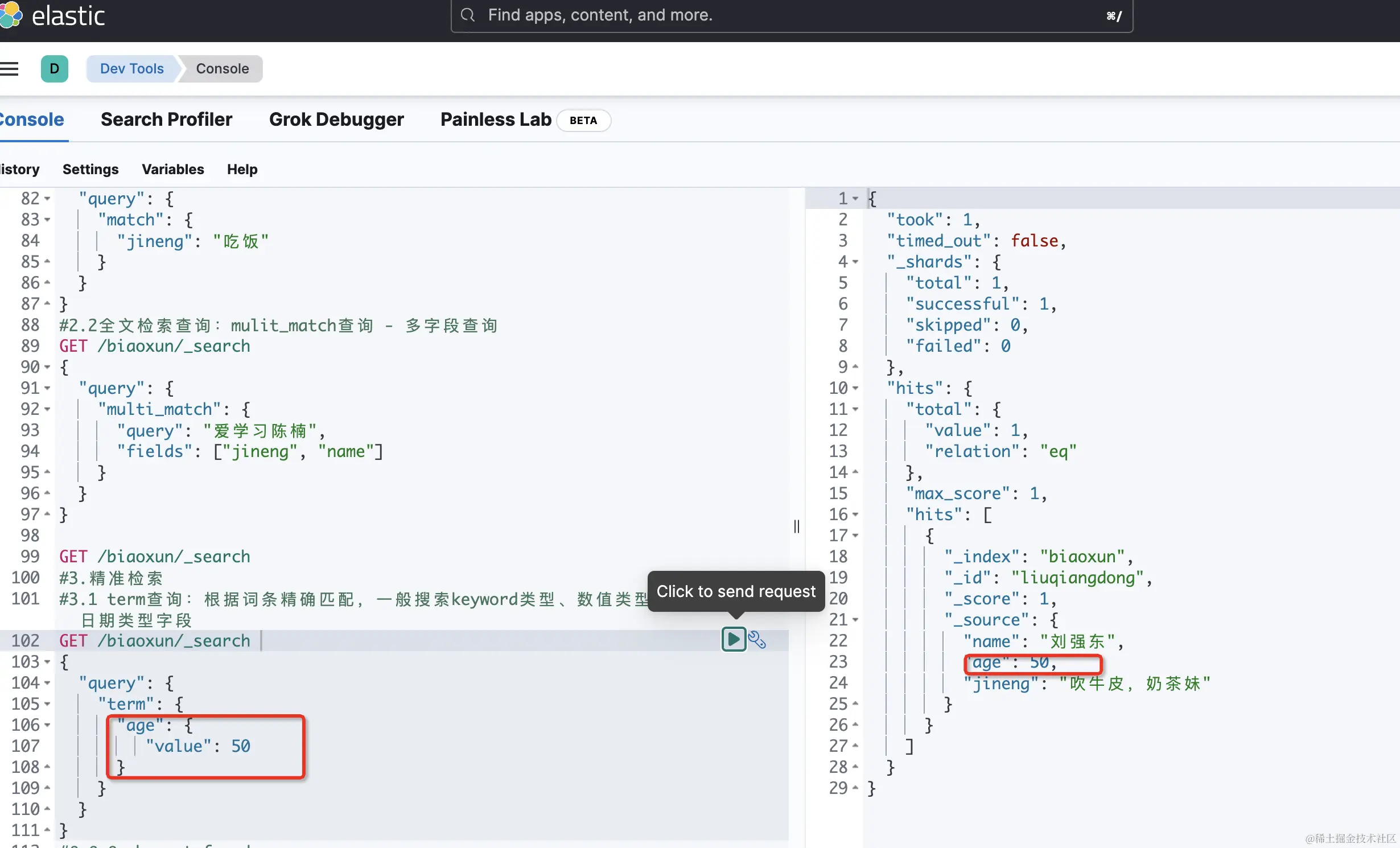
Task: Open the hamburger navigation menu
Action: (9, 69)
